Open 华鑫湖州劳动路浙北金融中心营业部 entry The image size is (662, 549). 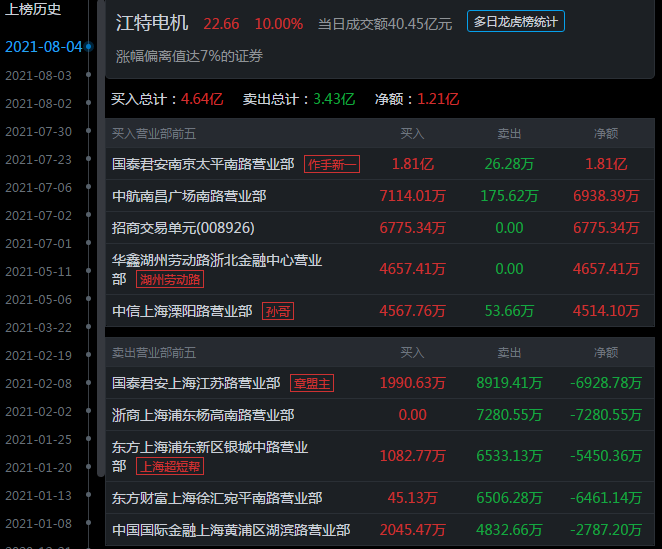tap(380, 269)
